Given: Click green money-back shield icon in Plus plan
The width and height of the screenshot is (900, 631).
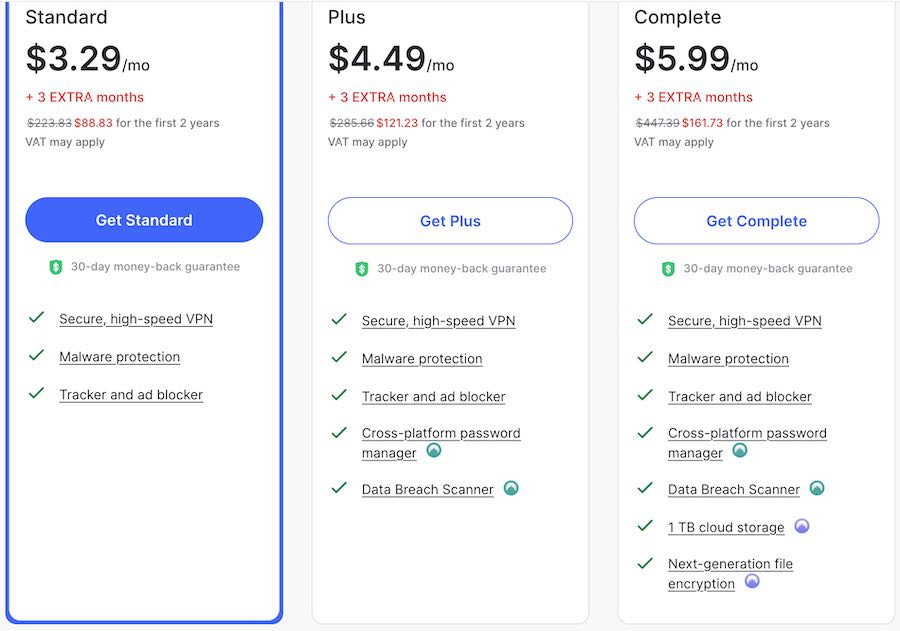Looking at the screenshot, I should (362, 269).
